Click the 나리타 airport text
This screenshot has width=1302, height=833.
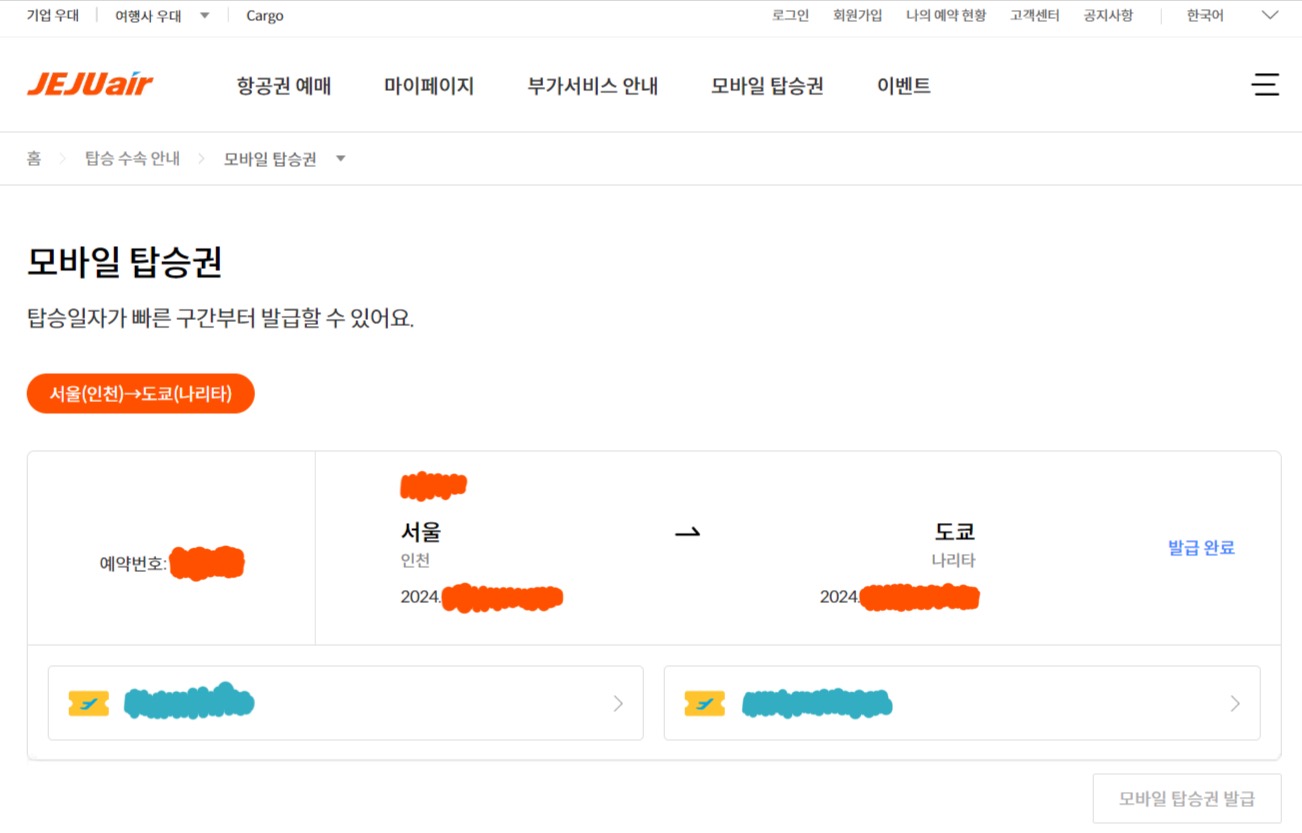tap(953, 561)
